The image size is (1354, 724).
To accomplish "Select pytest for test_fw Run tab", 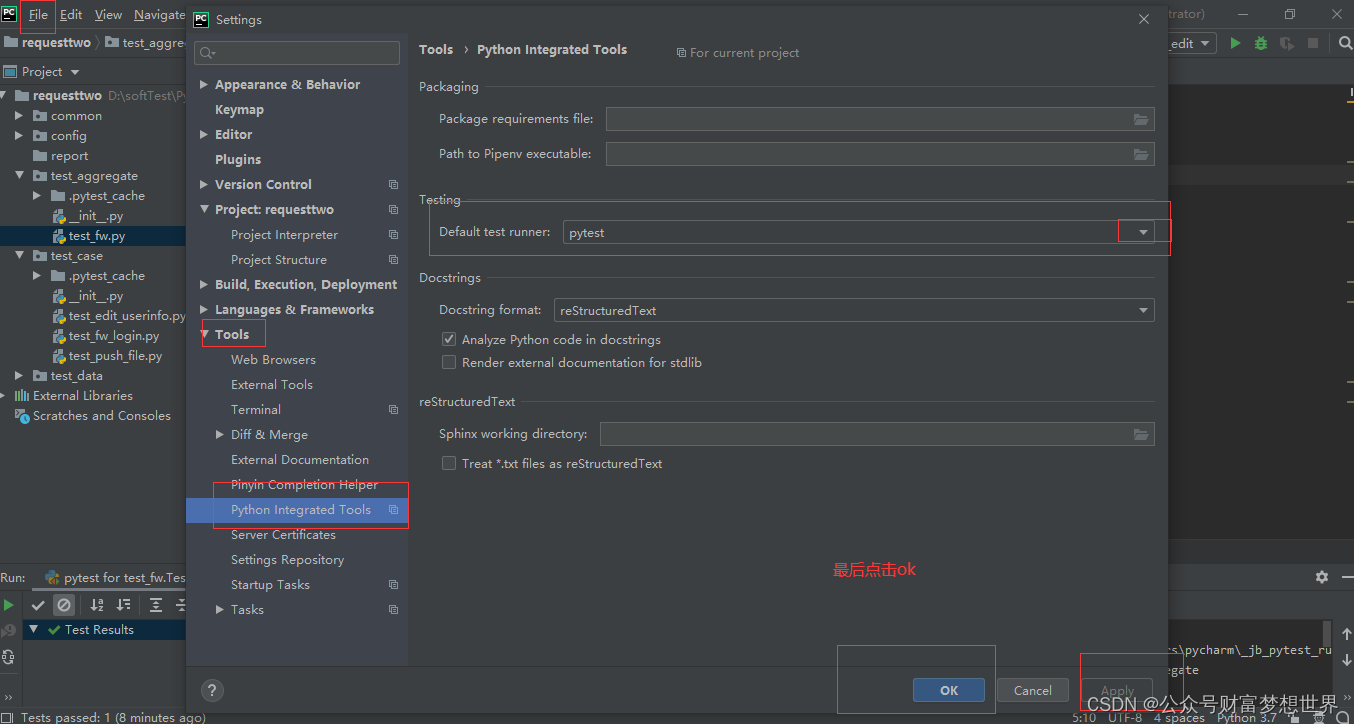I will point(116,577).
